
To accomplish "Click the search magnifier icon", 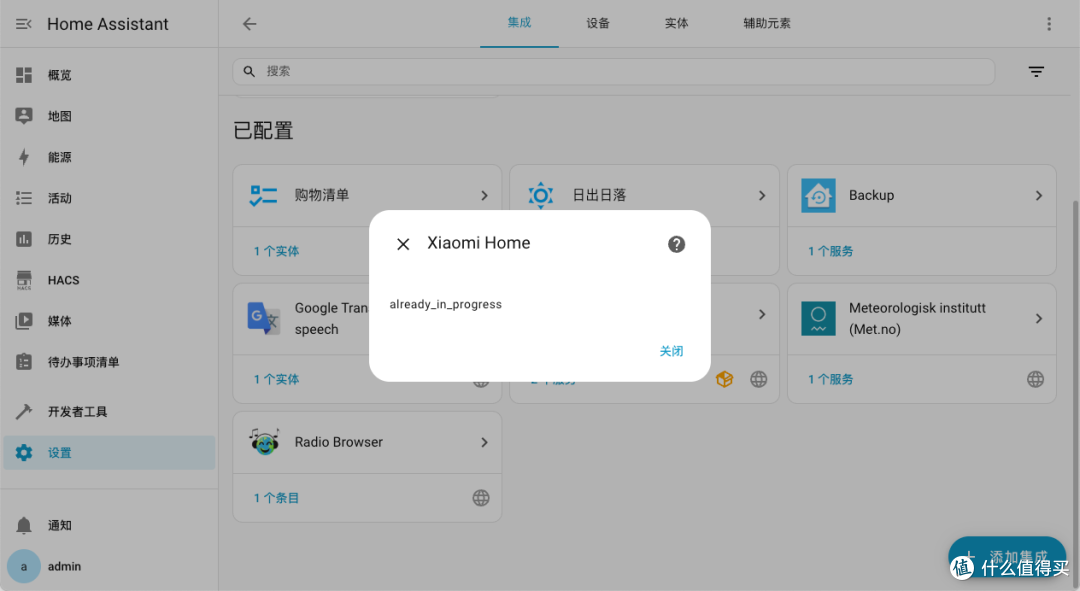I will click(249, 72).
